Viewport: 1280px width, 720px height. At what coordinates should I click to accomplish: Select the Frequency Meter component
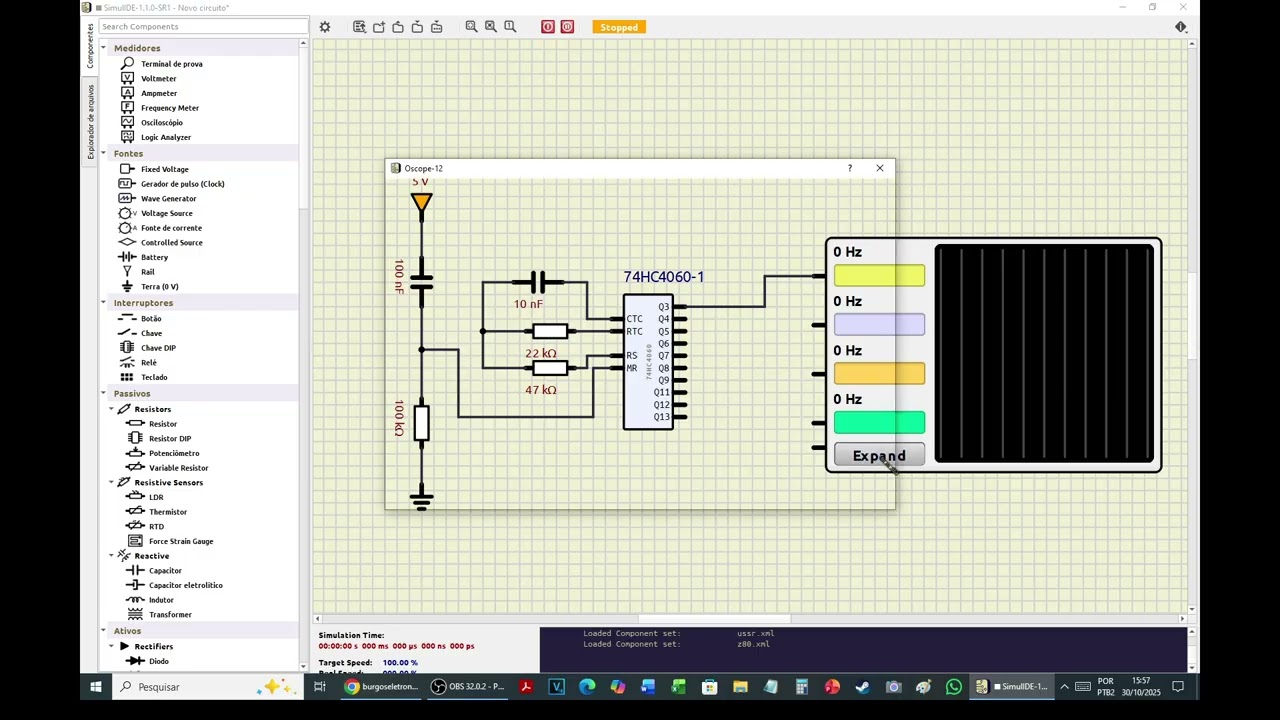[169, 108]
